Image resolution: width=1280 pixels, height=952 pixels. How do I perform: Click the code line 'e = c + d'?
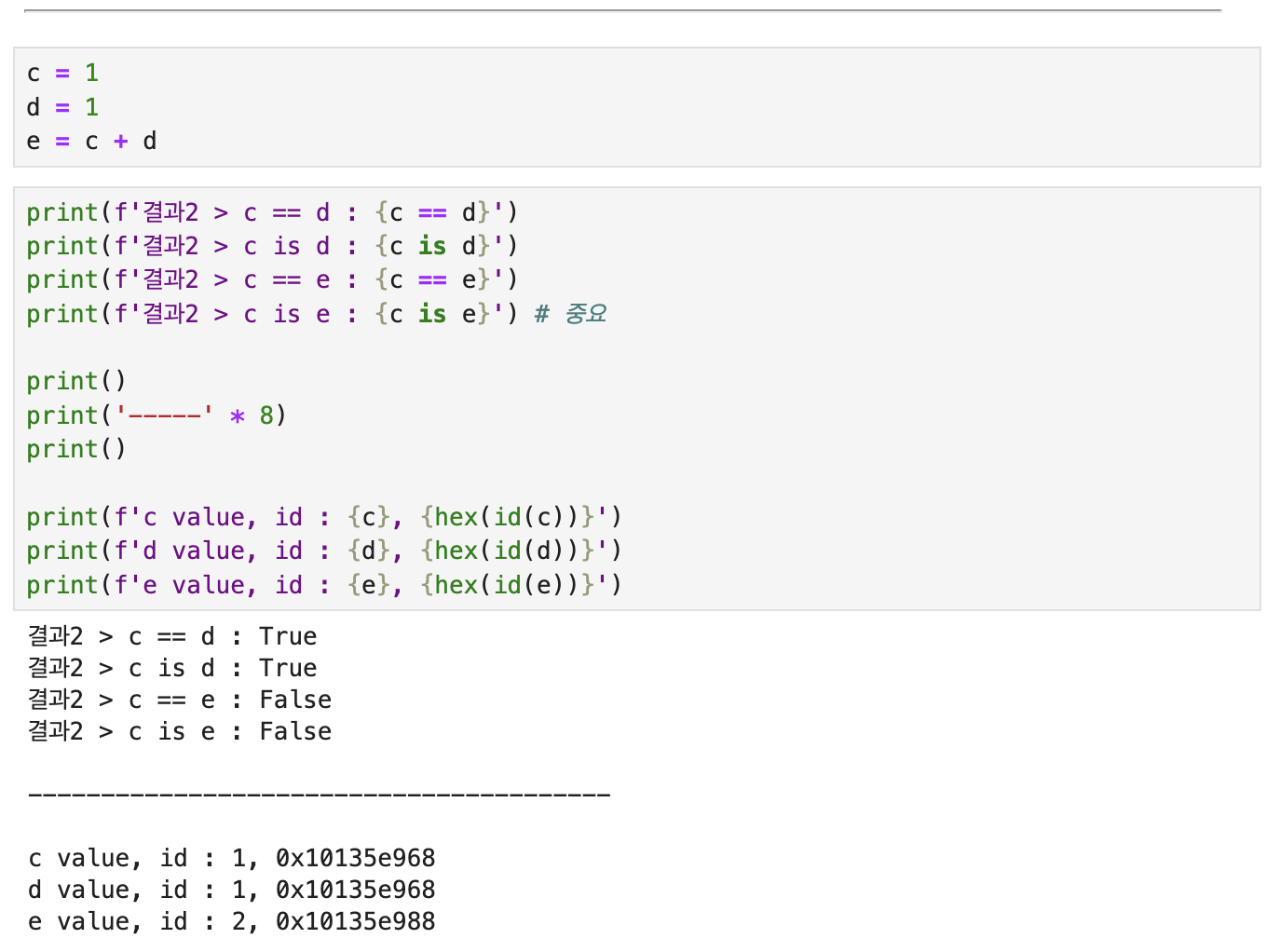[91, 141]
